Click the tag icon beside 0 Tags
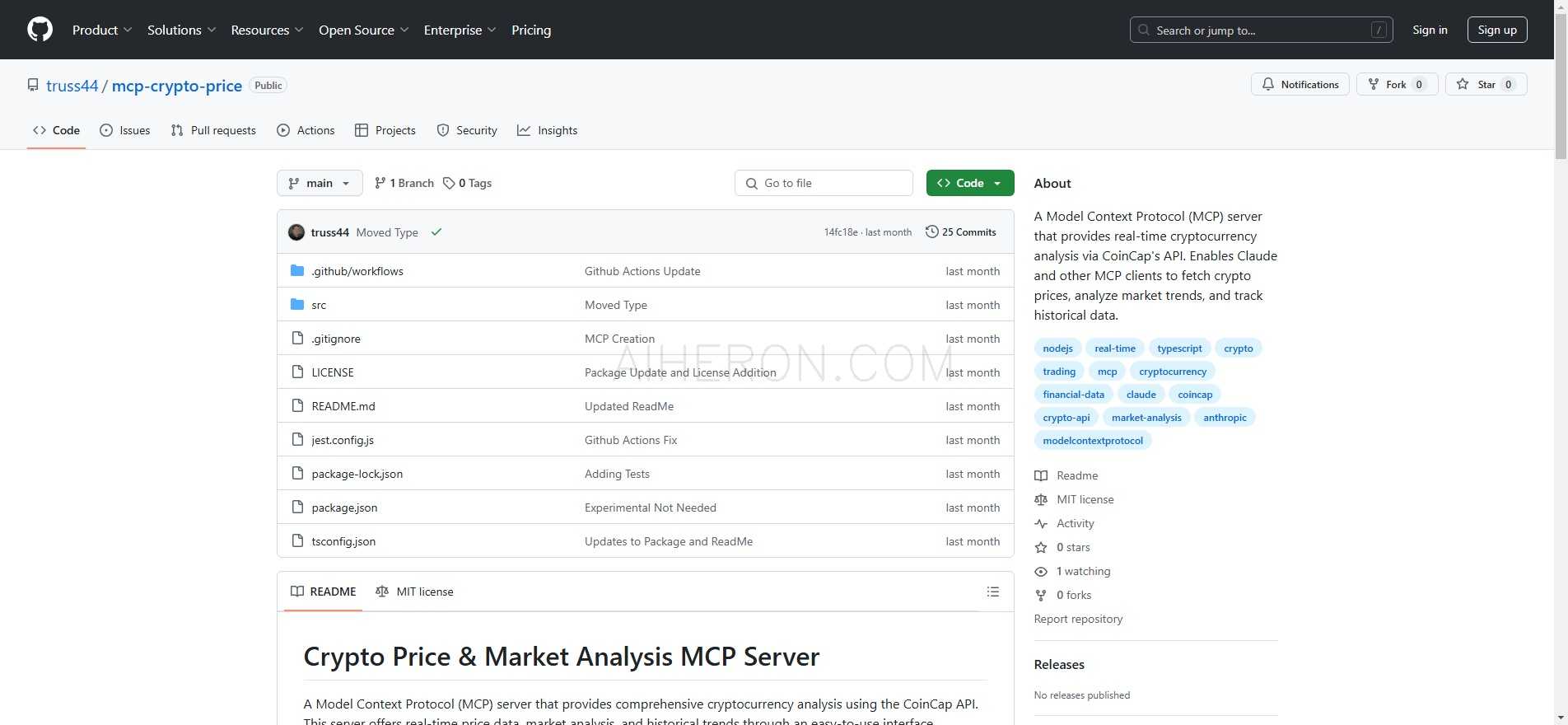Viewport: 1568px width, 725px height. click(449, 183)
